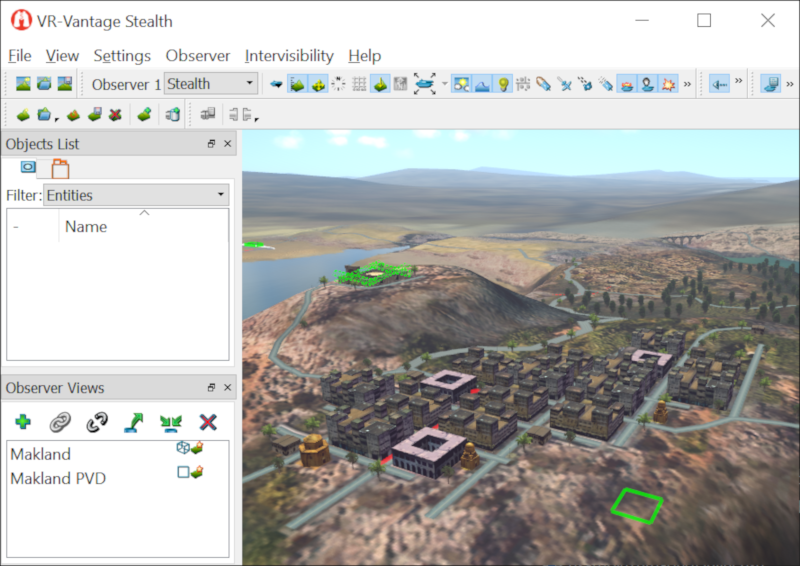The width and height of the screenshot is (800, 566).
Task: Click the blue dotted arrow toolbar button
Action: (x=719, y=84)
